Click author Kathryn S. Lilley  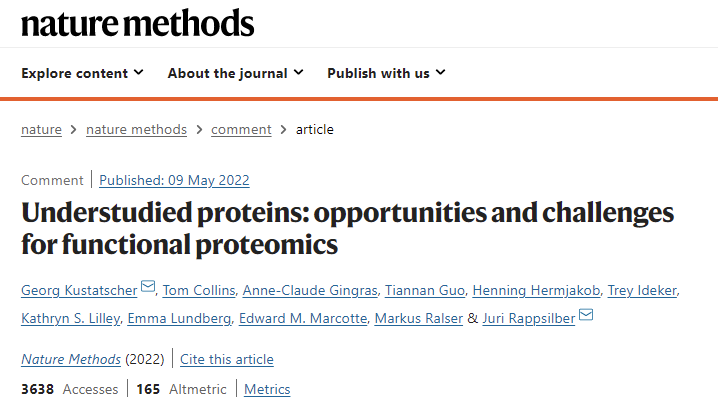[71, 318]
